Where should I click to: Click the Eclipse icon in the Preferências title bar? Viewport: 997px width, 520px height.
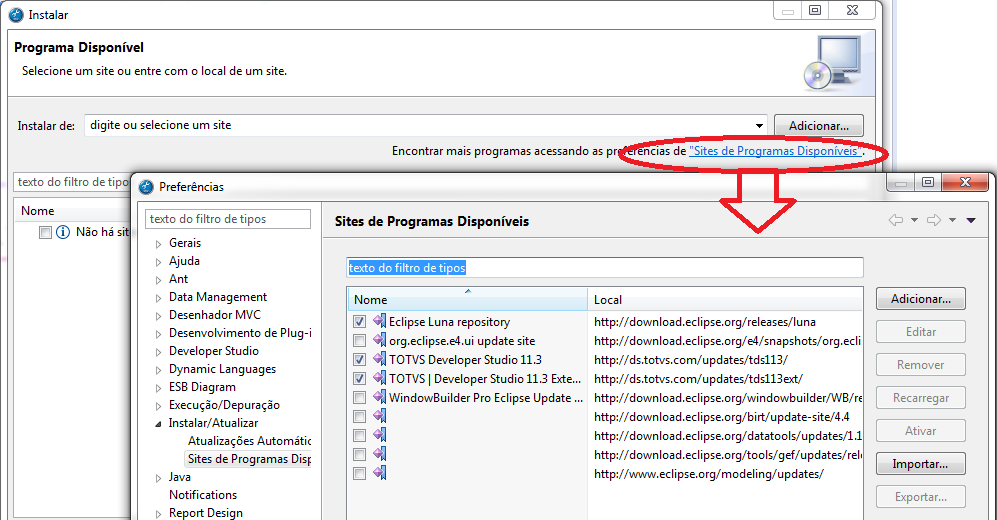146,187
